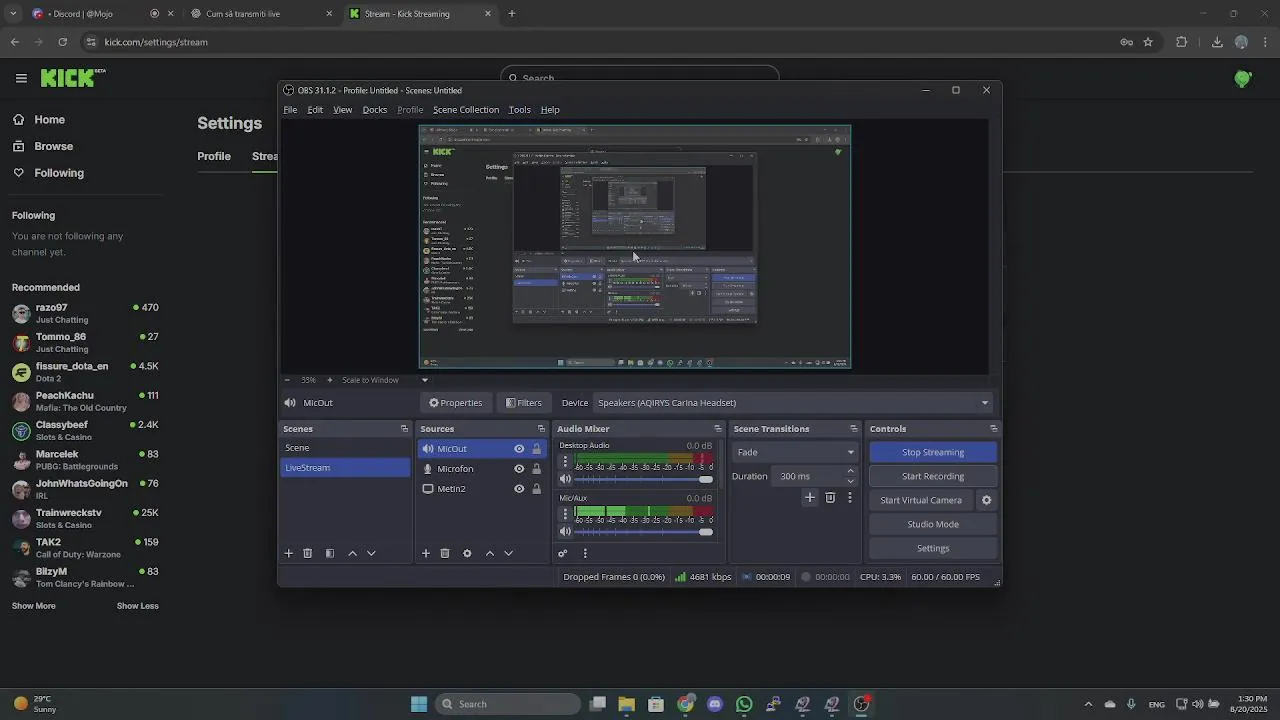This screenshot has width=1280, height=720.
Task: Open virtual camera settings gear
Action: point(986,500)
